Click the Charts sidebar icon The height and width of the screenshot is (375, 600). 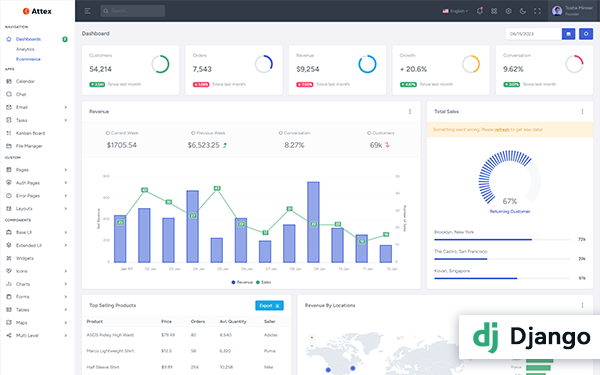[x=9, y=284]
